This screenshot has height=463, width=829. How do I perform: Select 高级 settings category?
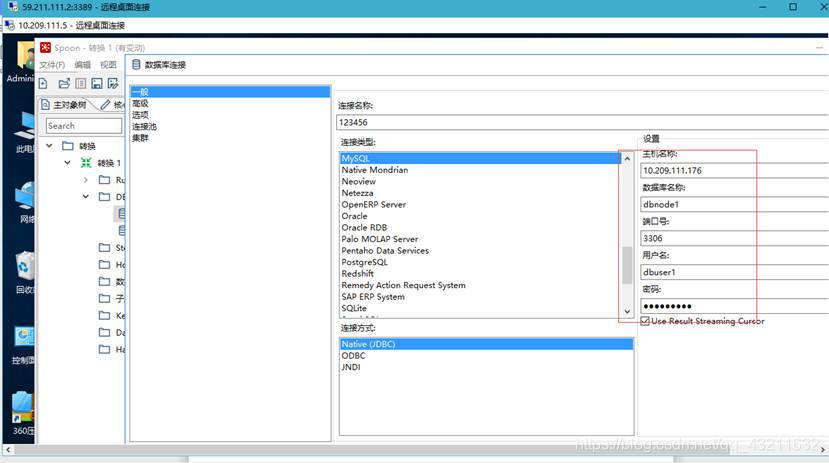click(x=231, y=103)
